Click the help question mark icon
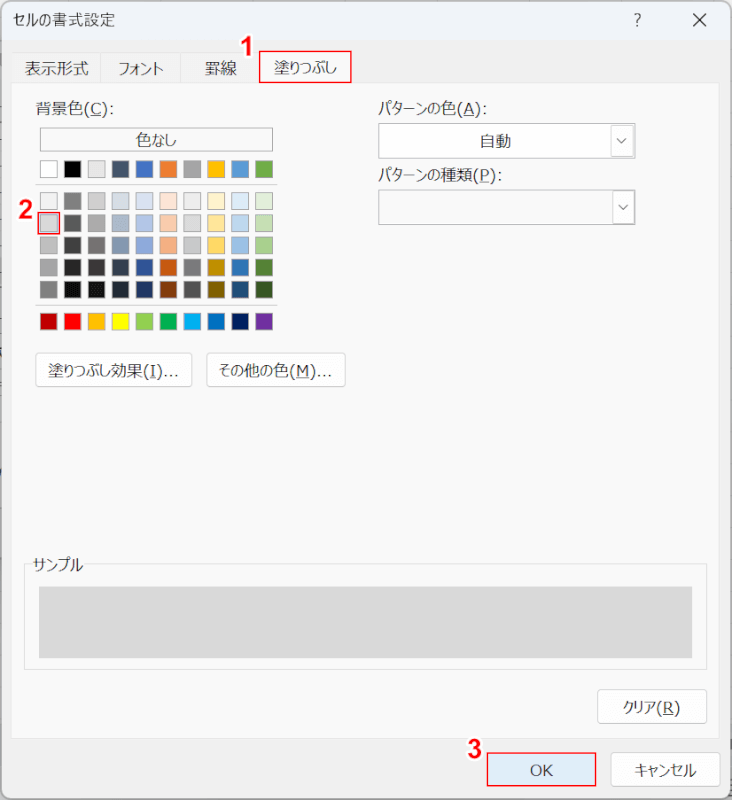This screenshot has height=800, width=732. point(637,20)
